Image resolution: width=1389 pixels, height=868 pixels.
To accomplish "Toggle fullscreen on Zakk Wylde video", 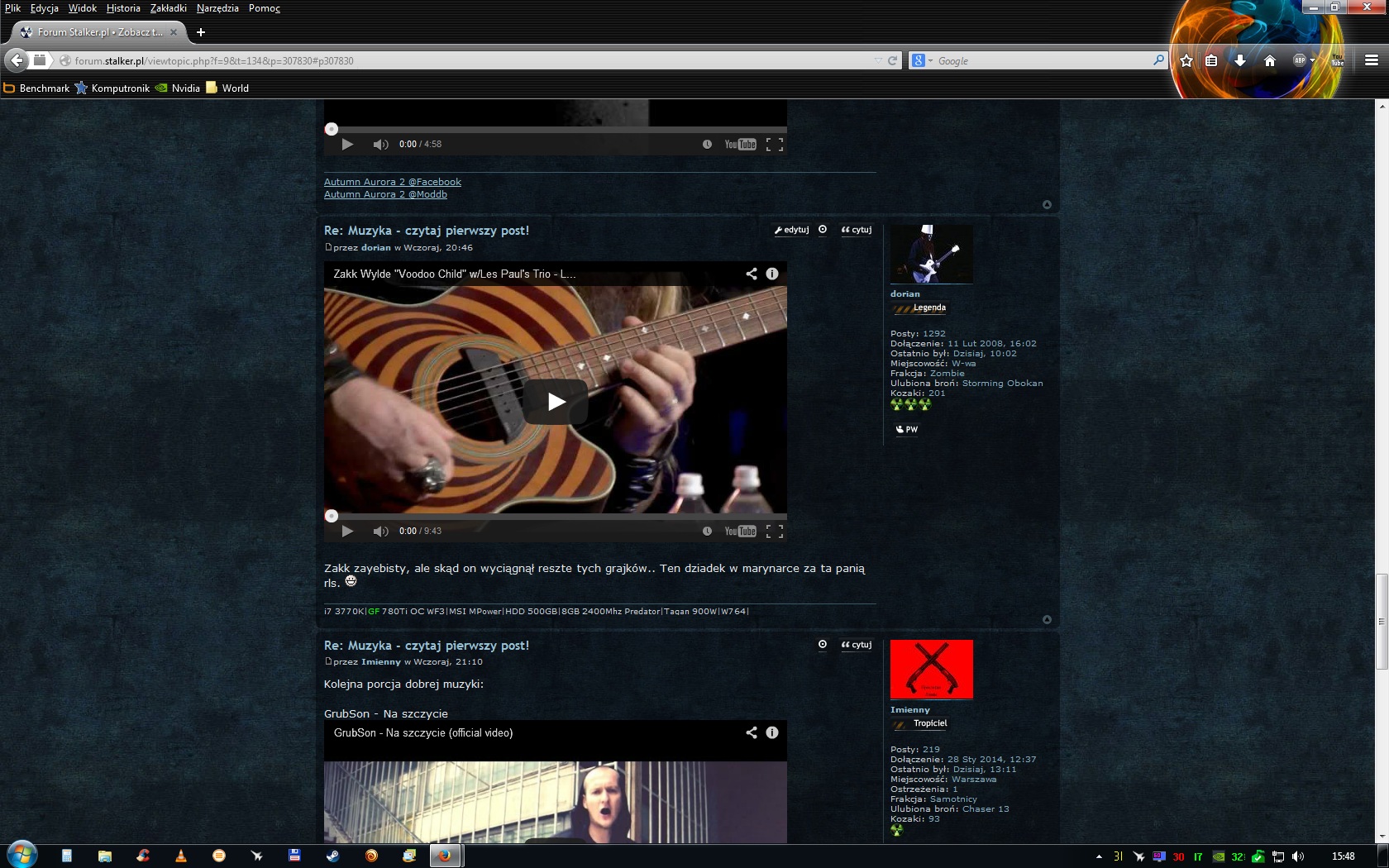I will click(x=774, y=531).
